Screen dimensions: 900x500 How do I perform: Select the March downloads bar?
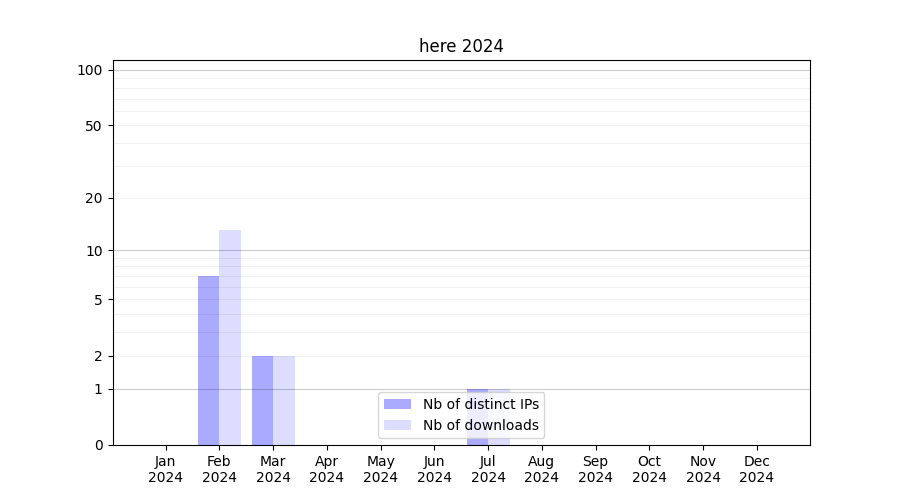click(284, 400)
